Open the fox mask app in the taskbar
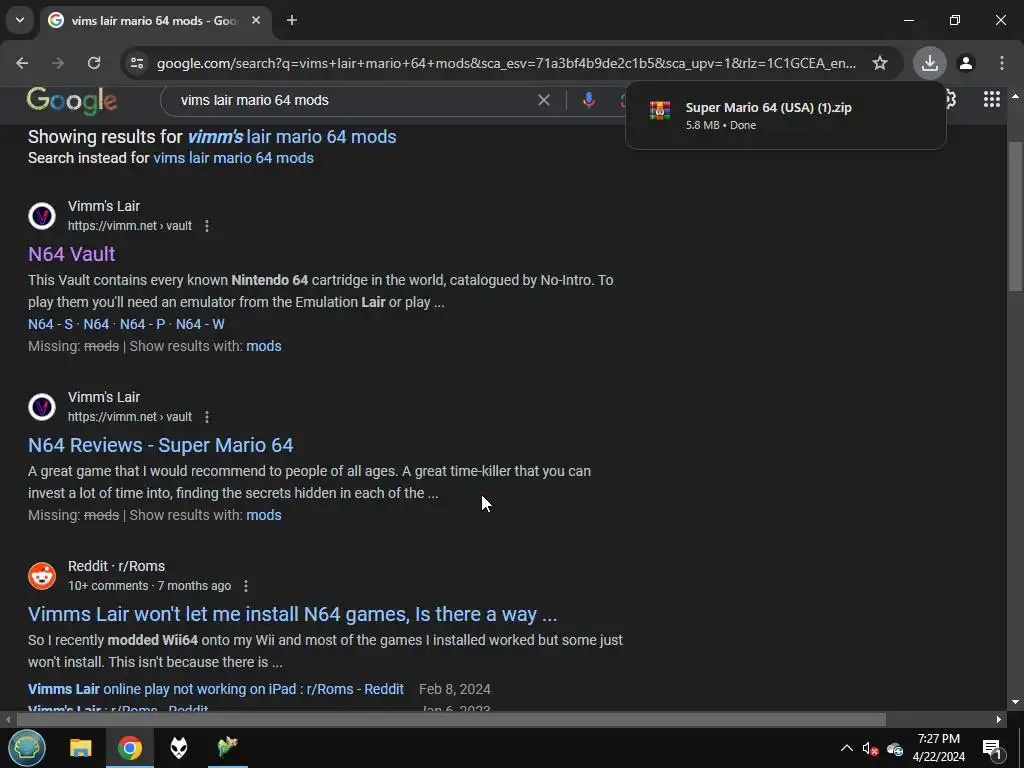The image size is (1024, 768). click(x=178, y=748)
